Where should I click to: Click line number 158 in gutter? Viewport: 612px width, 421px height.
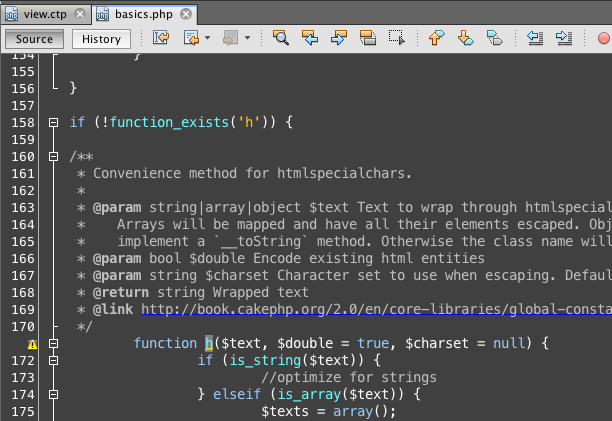pos(23,123)
